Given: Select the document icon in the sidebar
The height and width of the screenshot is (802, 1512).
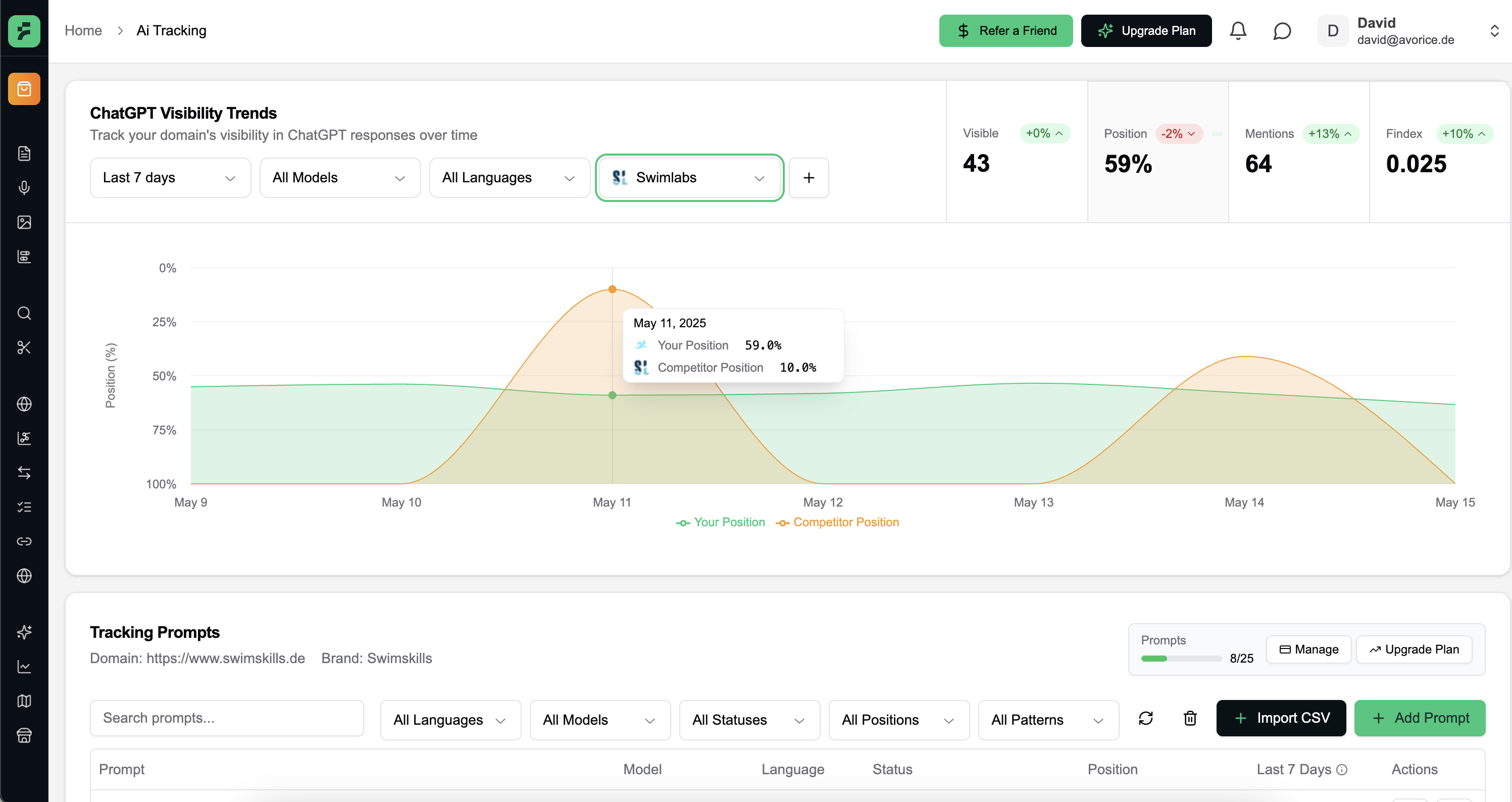Looking at the screenshot, I should [24, 153].
